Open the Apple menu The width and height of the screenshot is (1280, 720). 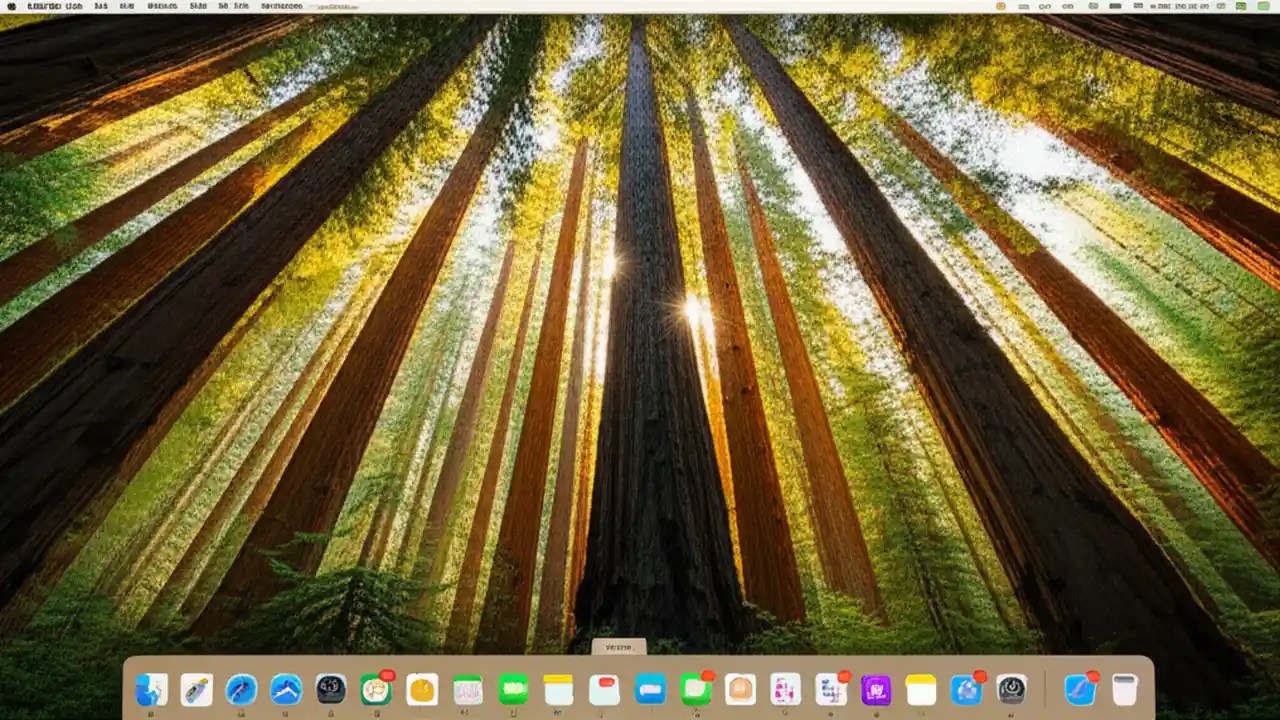coord(10,7)
